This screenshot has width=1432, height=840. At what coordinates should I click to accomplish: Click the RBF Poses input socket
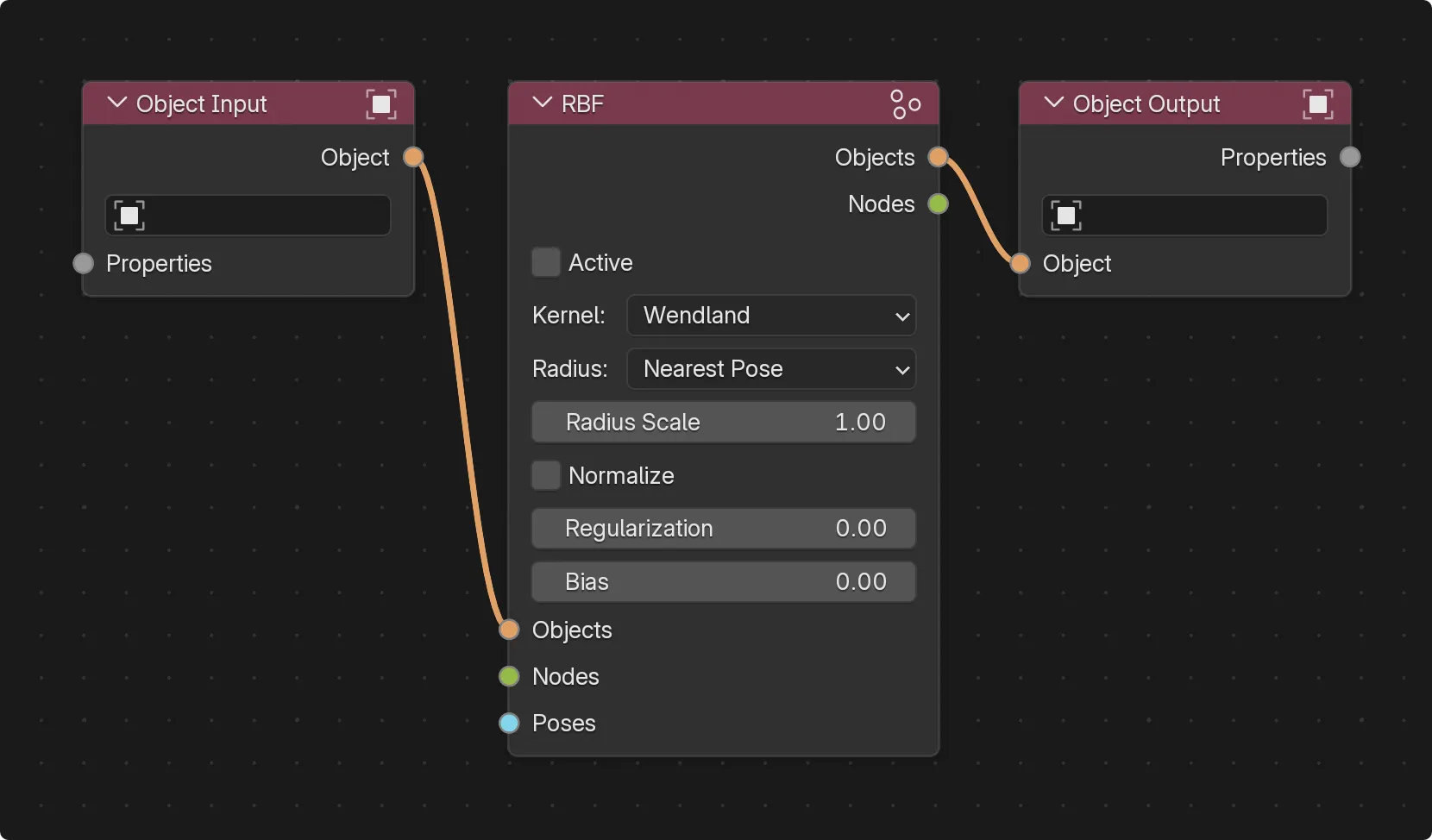point(509,723)
